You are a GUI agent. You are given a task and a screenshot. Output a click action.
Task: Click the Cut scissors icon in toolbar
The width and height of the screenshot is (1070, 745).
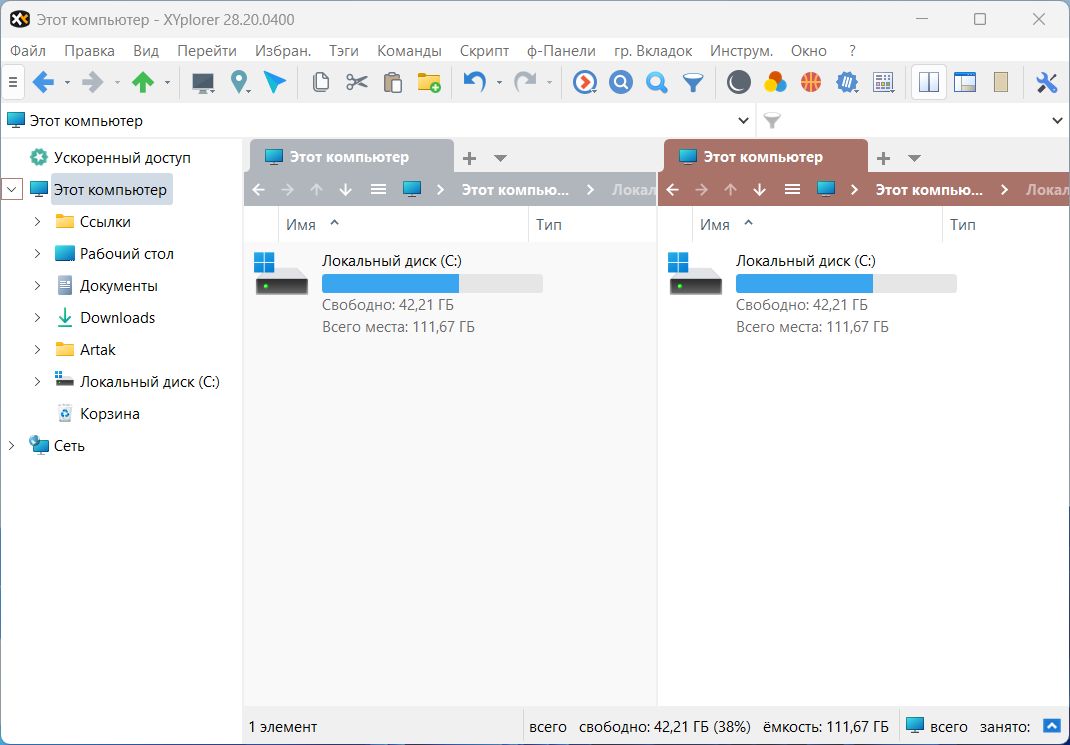point(357,83)
